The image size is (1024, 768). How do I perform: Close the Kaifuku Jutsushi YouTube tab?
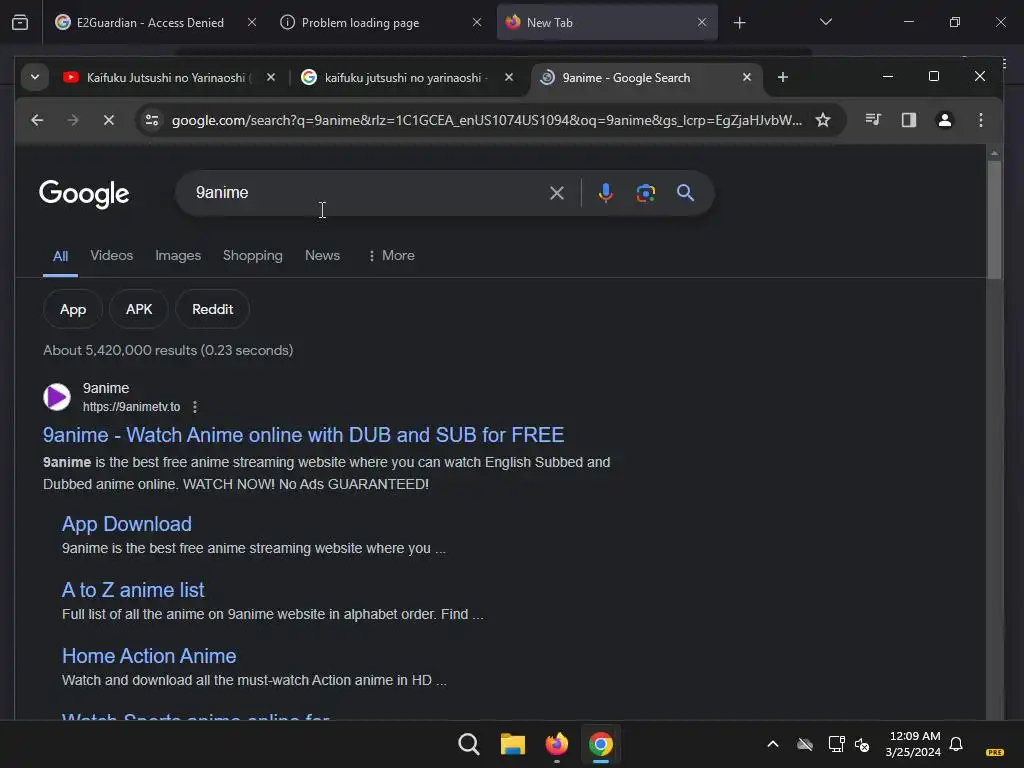(270, 78)
